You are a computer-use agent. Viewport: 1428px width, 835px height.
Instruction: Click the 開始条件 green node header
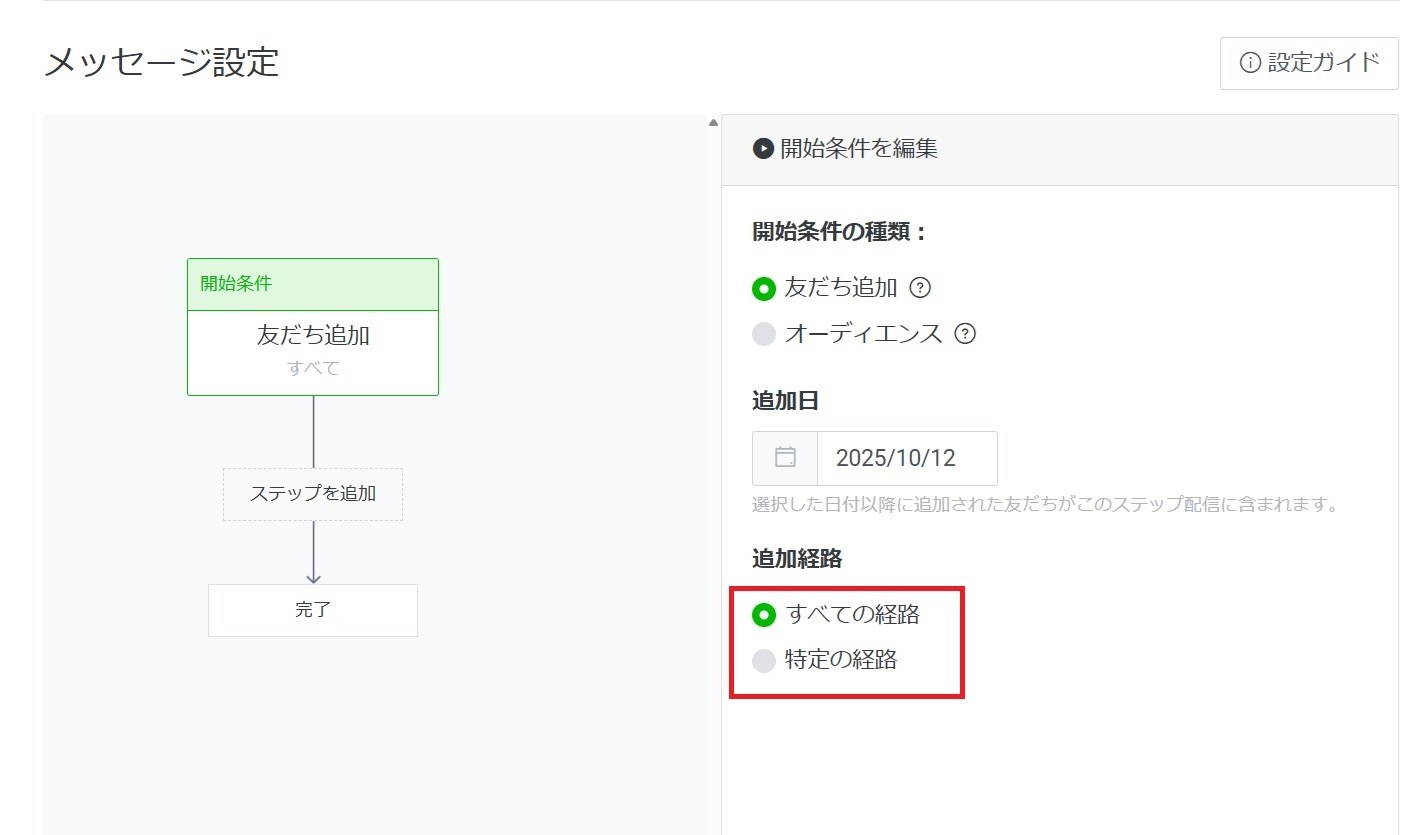pos(313,284)
